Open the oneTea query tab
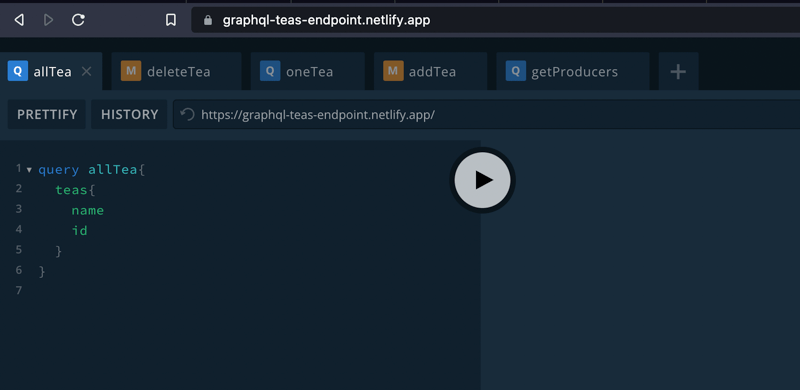The height and width of the screenshot is (390, 800). (308, 71)
